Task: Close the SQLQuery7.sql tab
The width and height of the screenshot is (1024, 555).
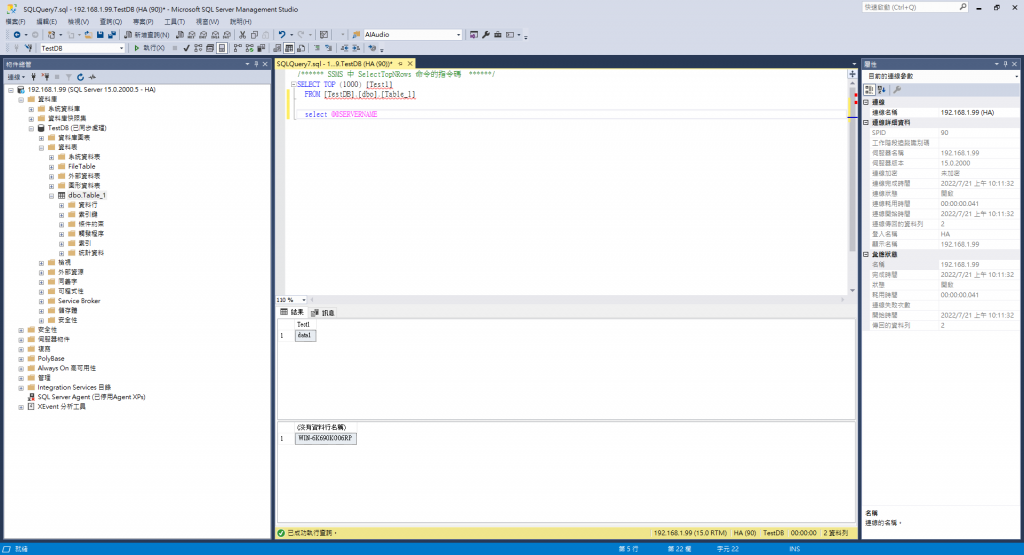Action: (x=410, y=64)
